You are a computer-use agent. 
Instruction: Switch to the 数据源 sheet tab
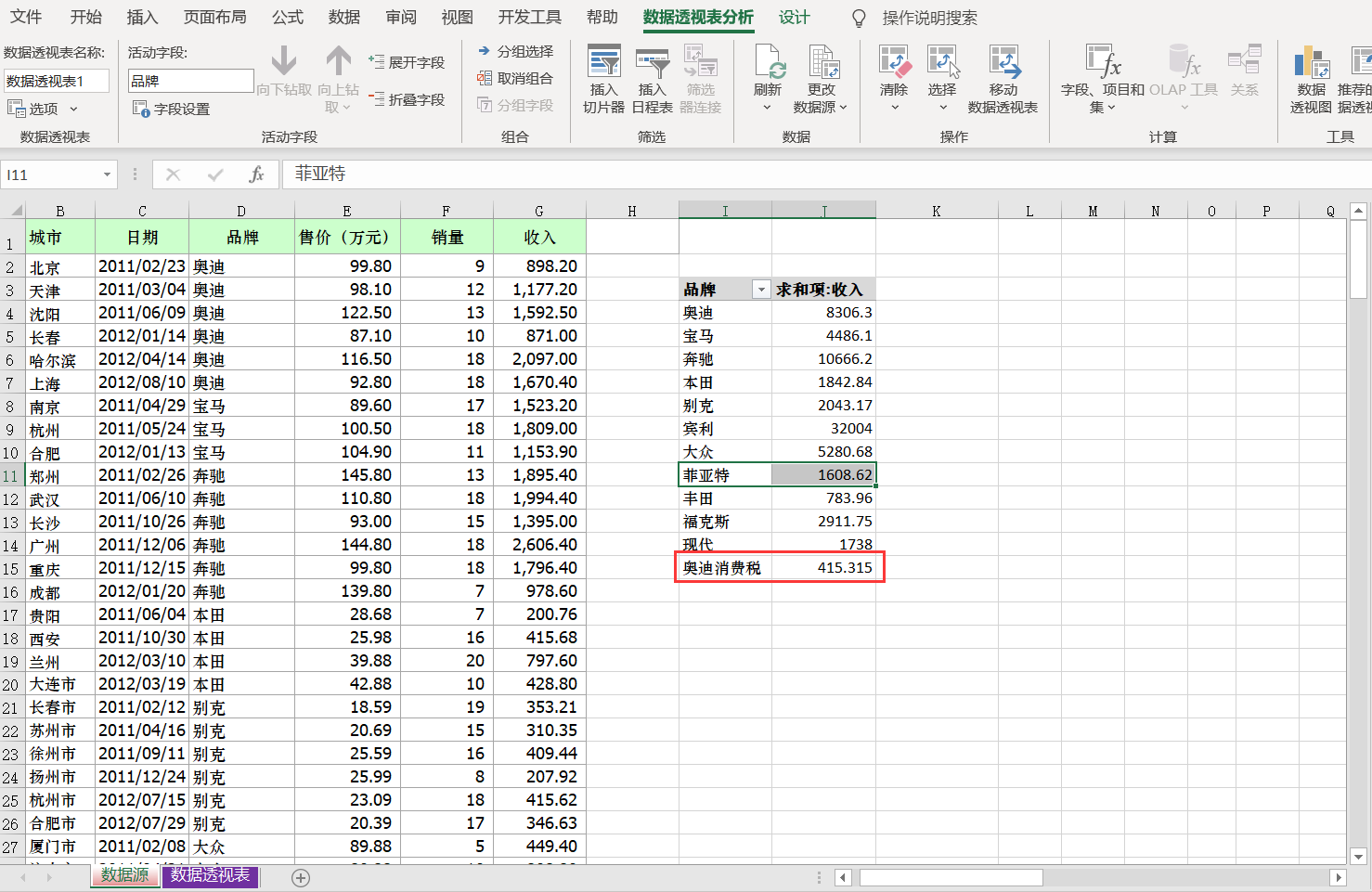pos(124,875)
